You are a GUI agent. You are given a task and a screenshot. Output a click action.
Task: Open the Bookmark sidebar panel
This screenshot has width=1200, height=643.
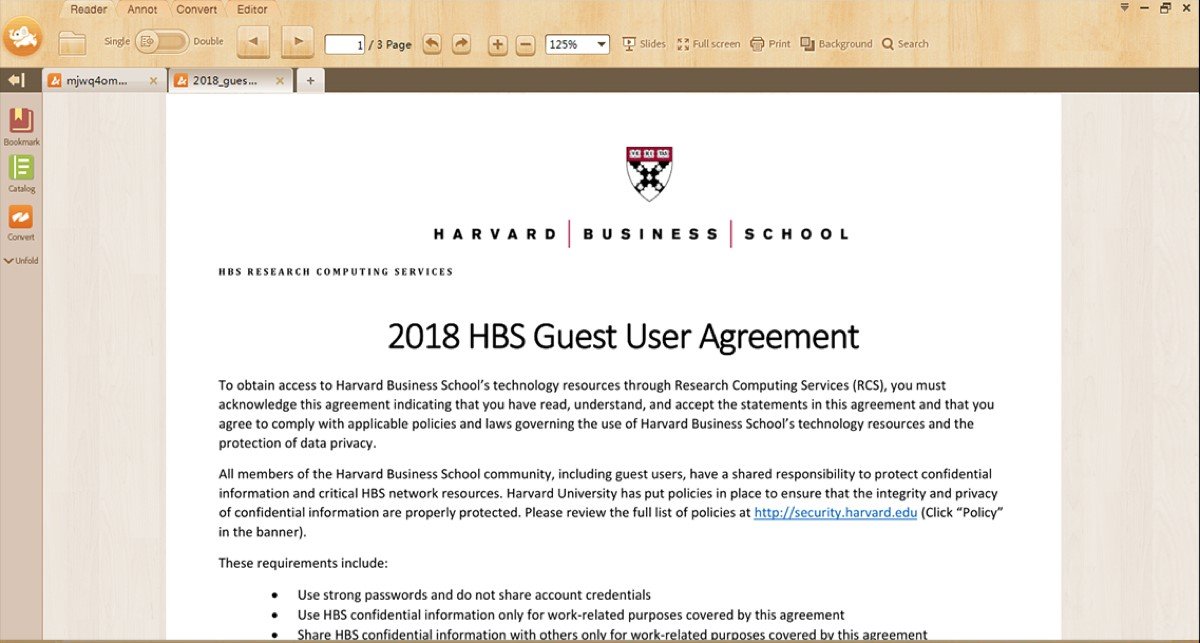21,127
